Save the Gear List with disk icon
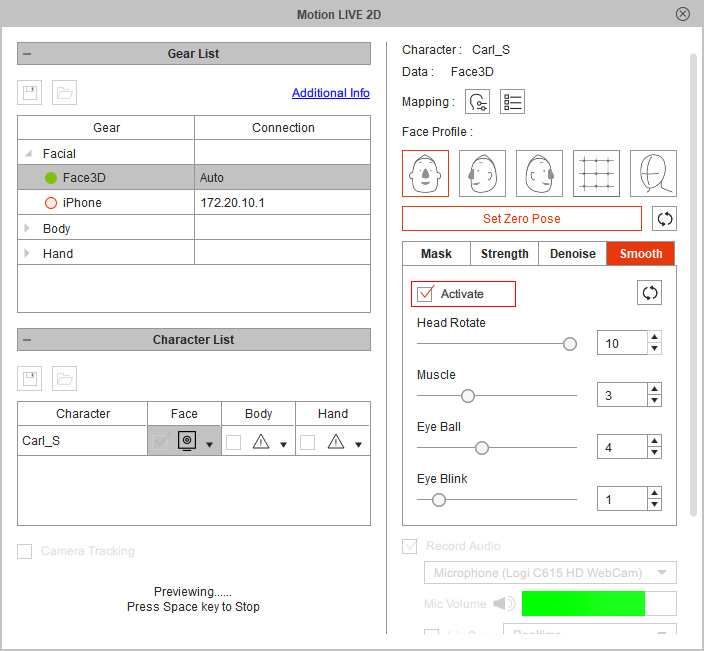The image size is (704, 651). tap(30, 92)
